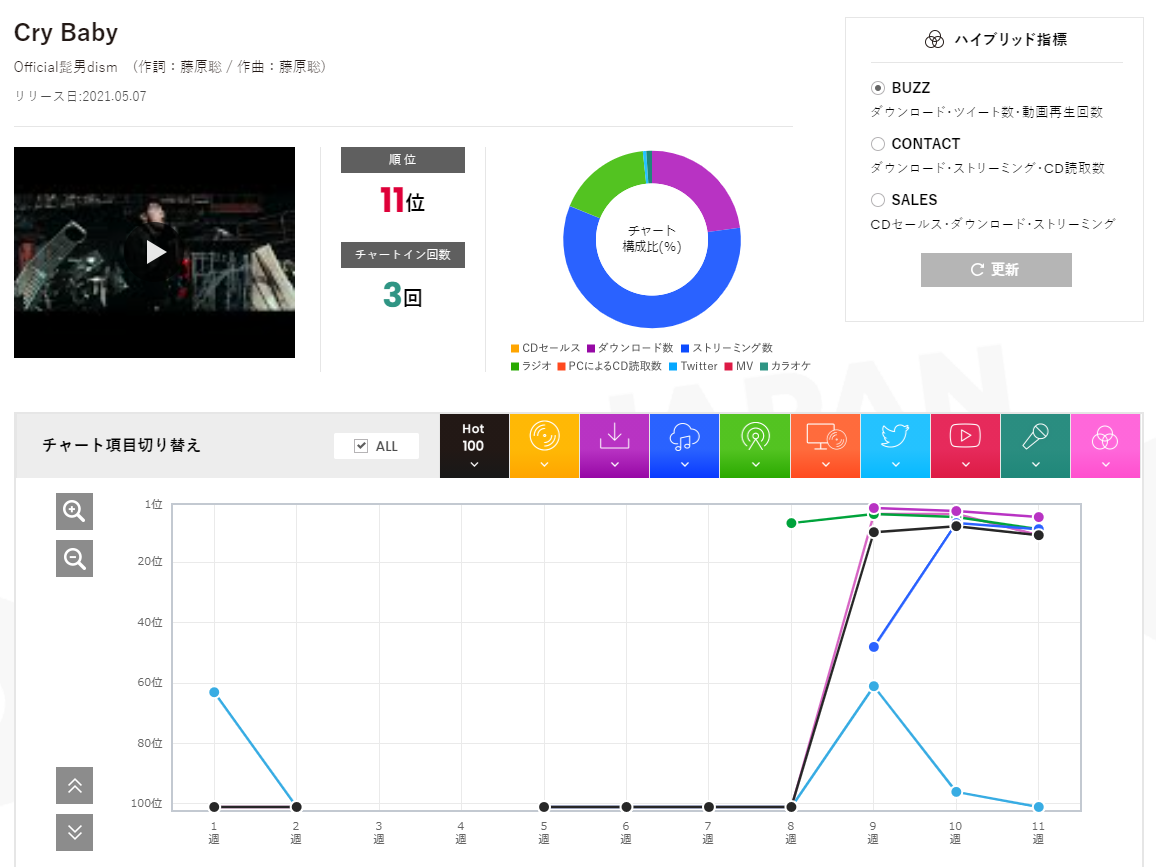Click the week 1 Twitter data point
Image resolution: width=1156 pixels, height=867 pixels.
tap(214, 692)
